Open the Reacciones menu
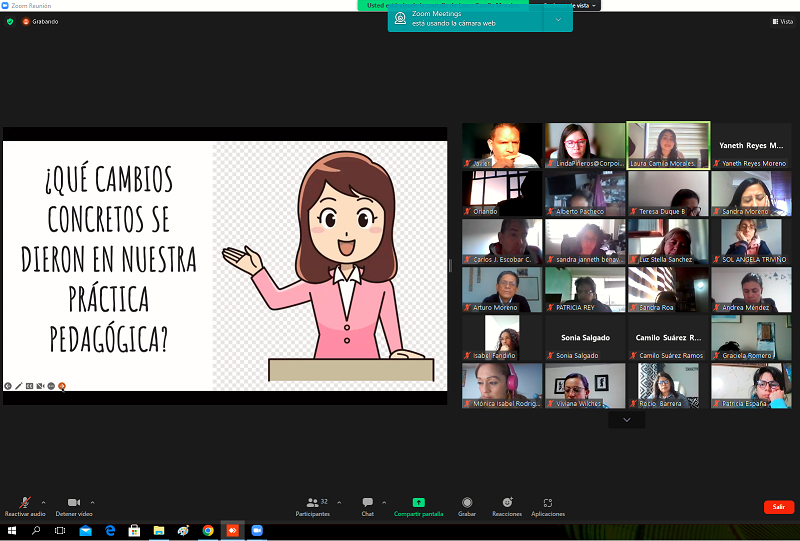This screenshot has height=541, width=800. (507, 502)
